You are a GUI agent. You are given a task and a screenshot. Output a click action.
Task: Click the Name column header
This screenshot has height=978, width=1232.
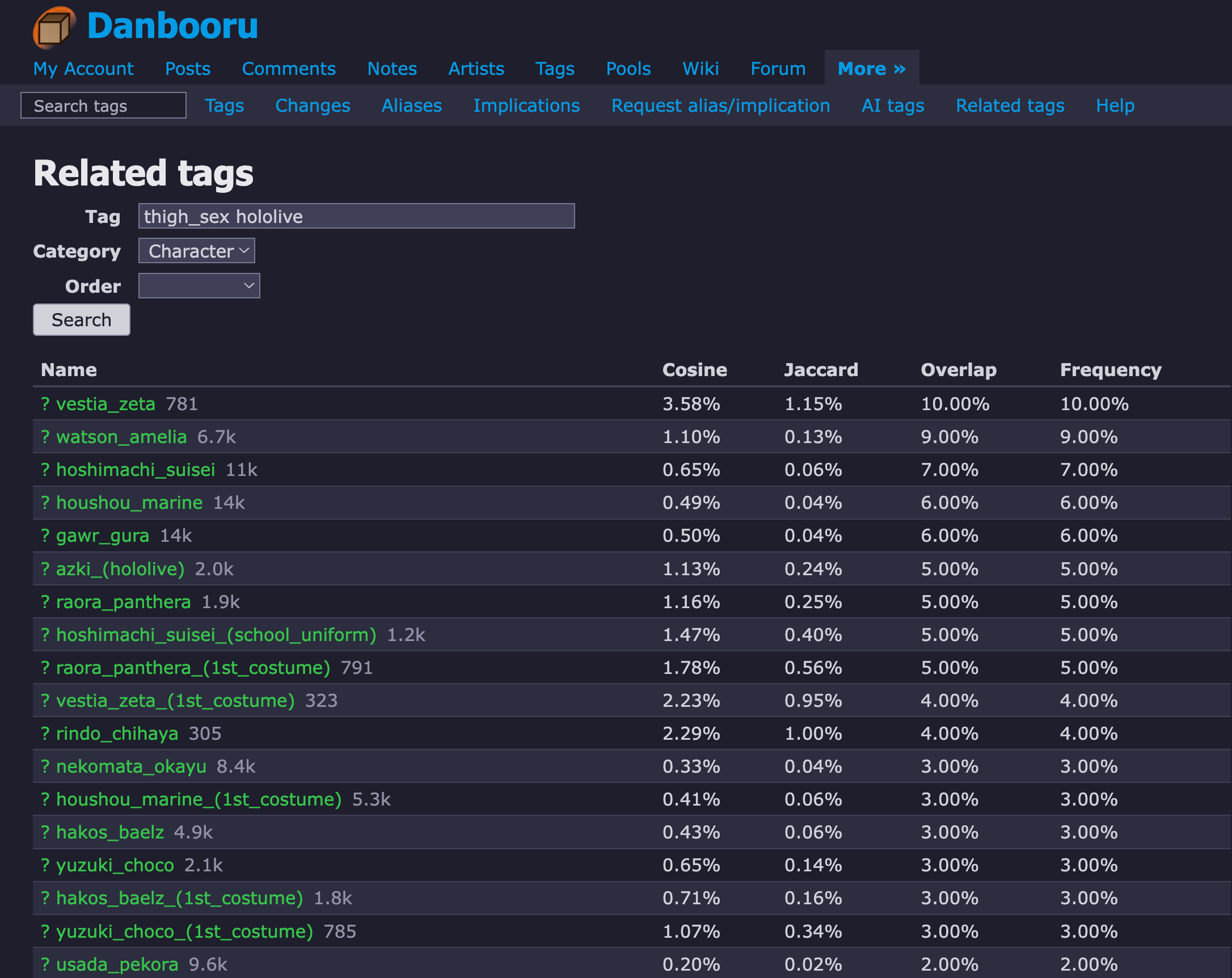(69, 370)
